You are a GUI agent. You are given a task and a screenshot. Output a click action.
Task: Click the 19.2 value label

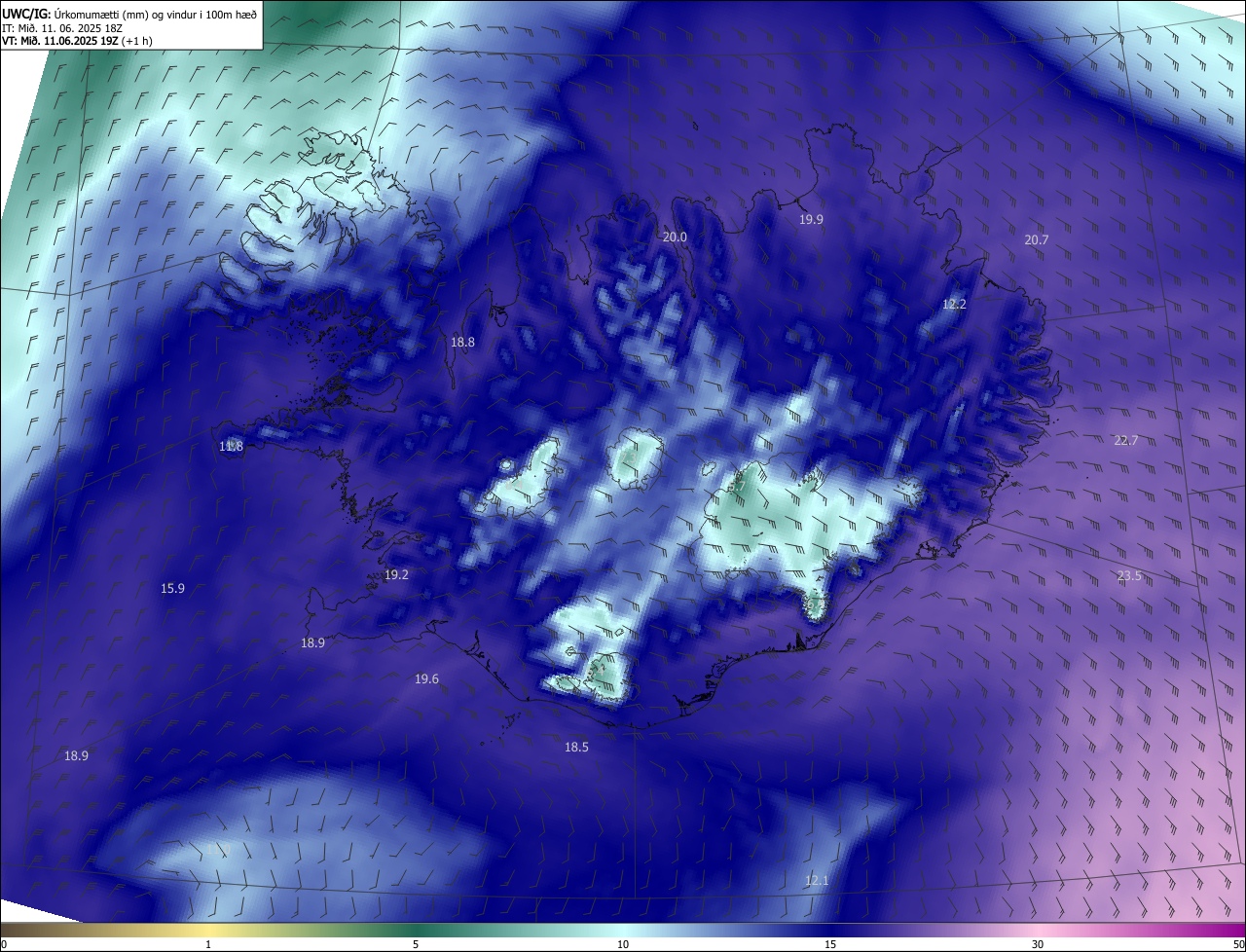coord(396,575)
